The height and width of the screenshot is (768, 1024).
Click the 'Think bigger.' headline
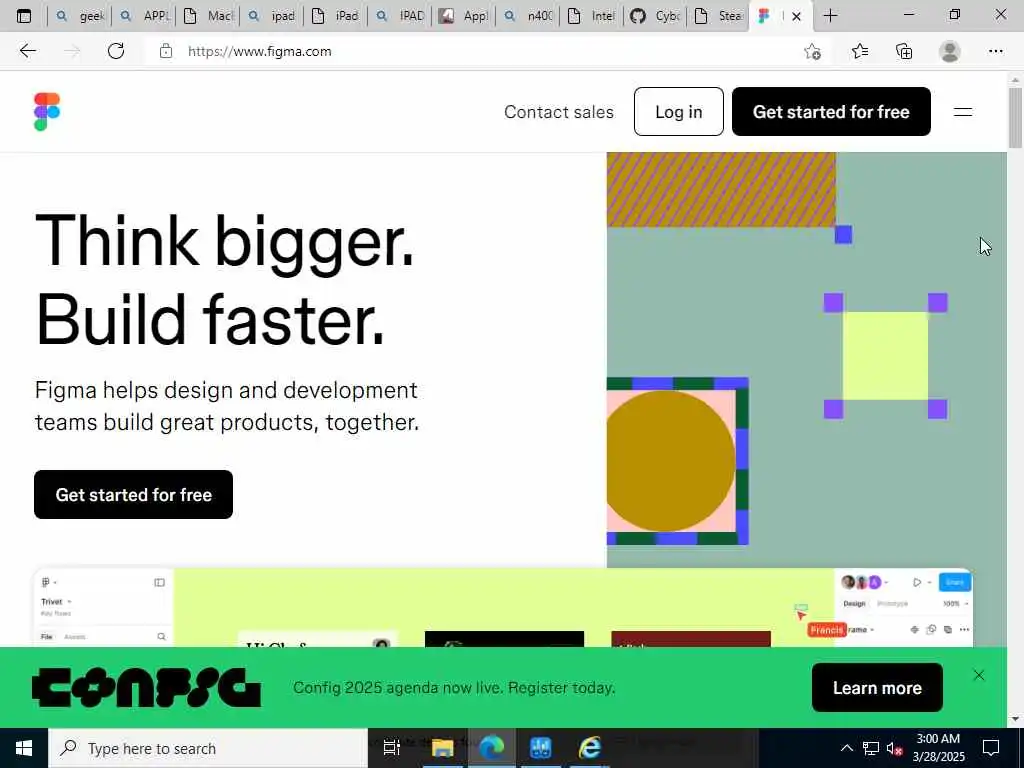(x=224, y=242)
